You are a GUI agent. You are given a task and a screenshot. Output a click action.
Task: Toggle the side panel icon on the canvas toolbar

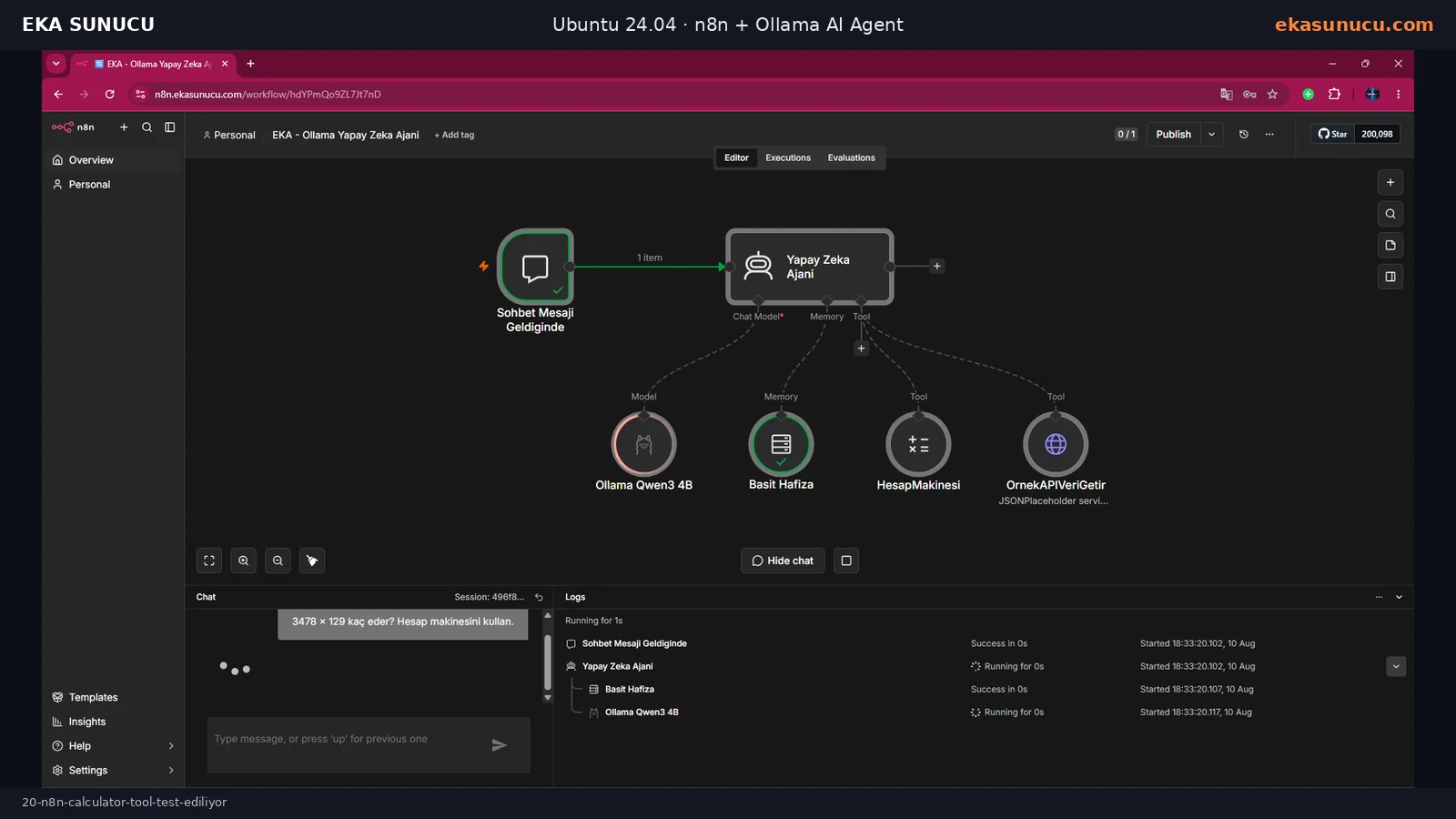1390,277
